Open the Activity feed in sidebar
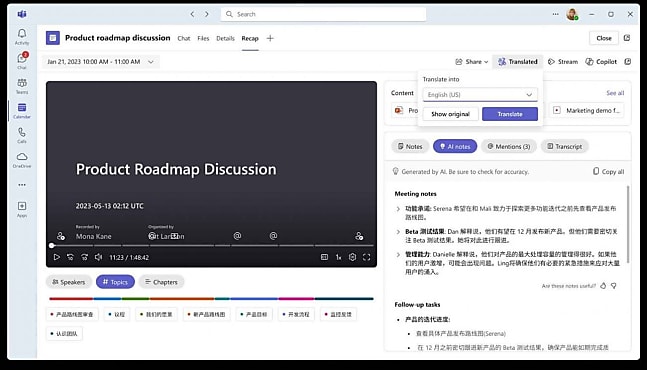This screenshot has width=647, height=370. click(22, 36)
